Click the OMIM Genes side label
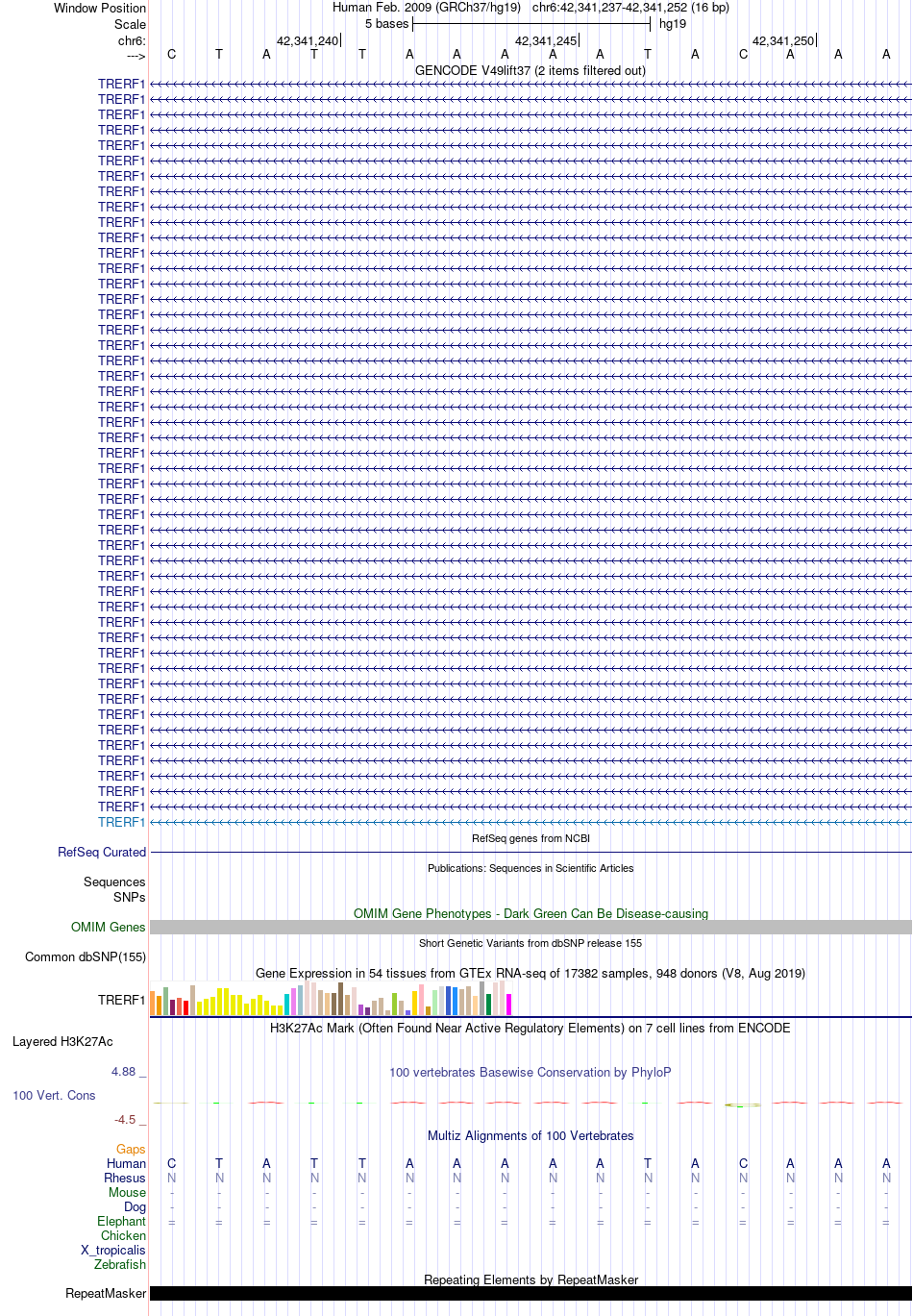Screen dimensions: 913x1316 [x=109, y=927]
